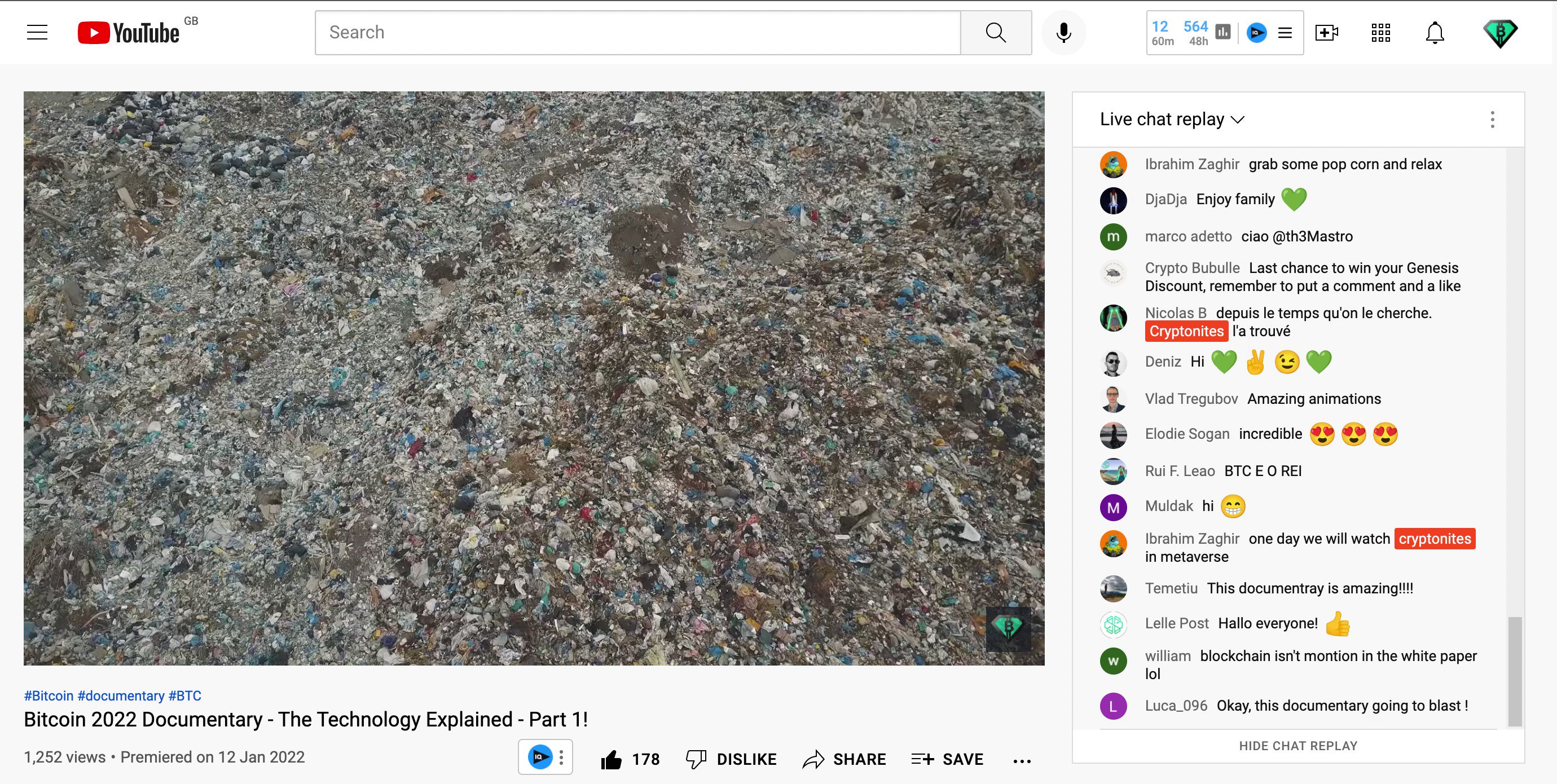This screenshot has width=1557, height=784.
Task: Click the '1,252 views' text
Action: 65,757
